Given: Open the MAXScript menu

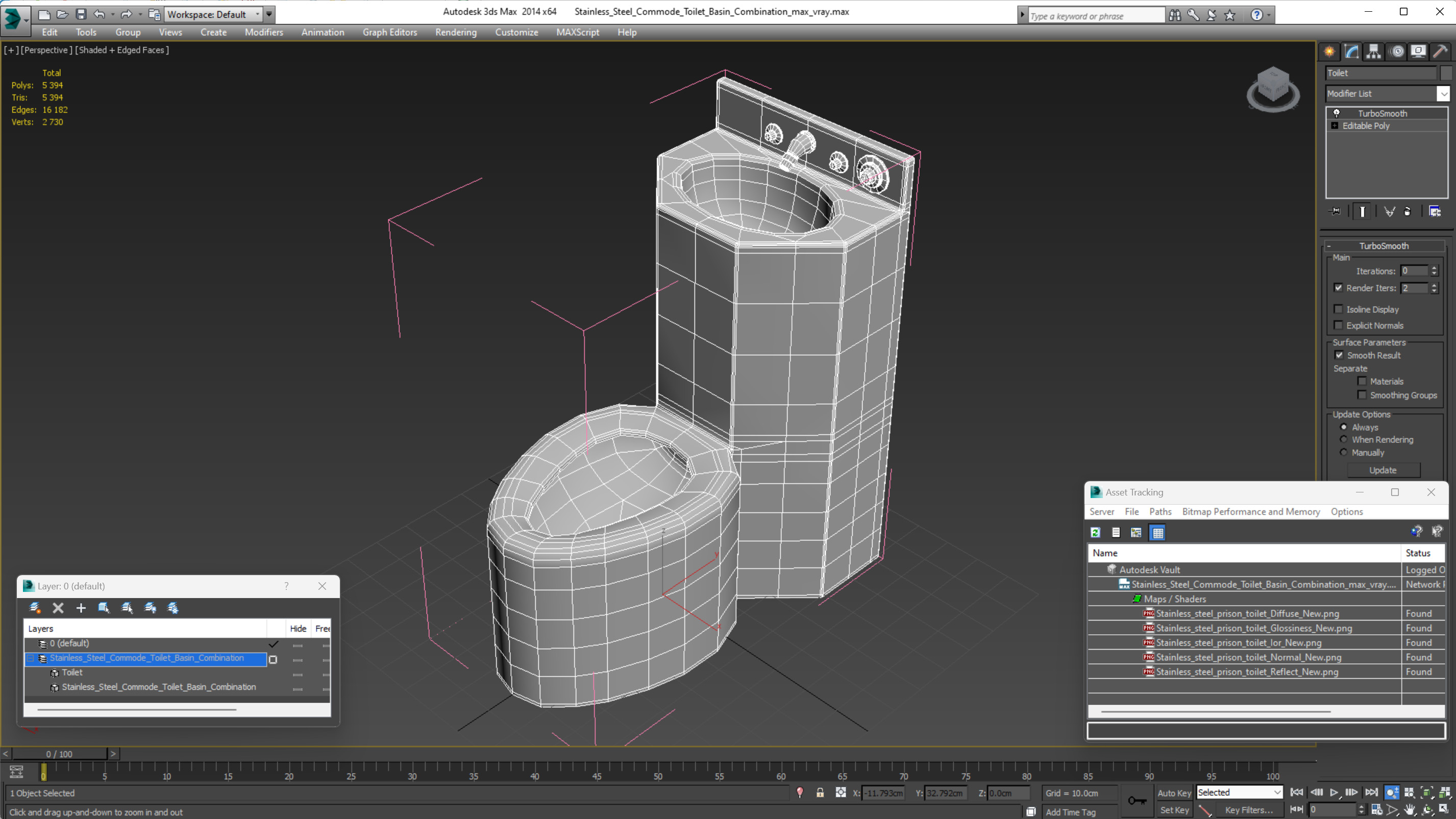Looking at the screenshot, I should (577, 32).
